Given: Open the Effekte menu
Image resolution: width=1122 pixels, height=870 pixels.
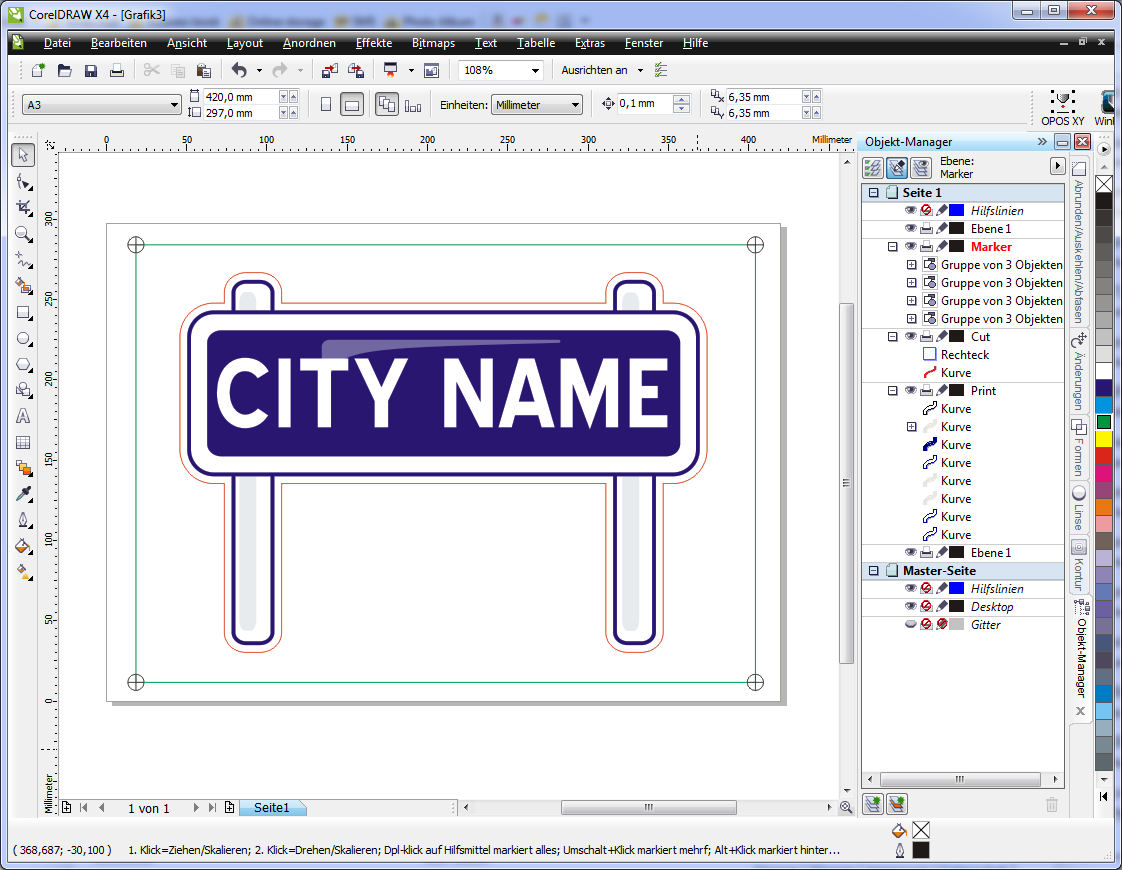Looking at the screenshot, I should (373, 43).
